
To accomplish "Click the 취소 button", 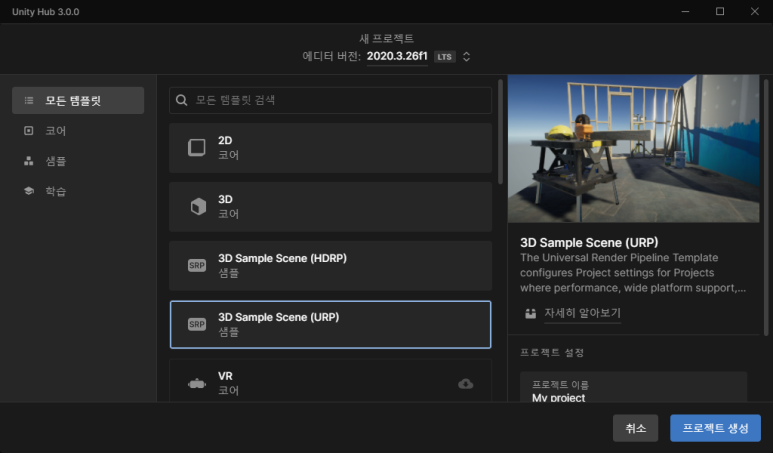I will click(x=635, y=428).
